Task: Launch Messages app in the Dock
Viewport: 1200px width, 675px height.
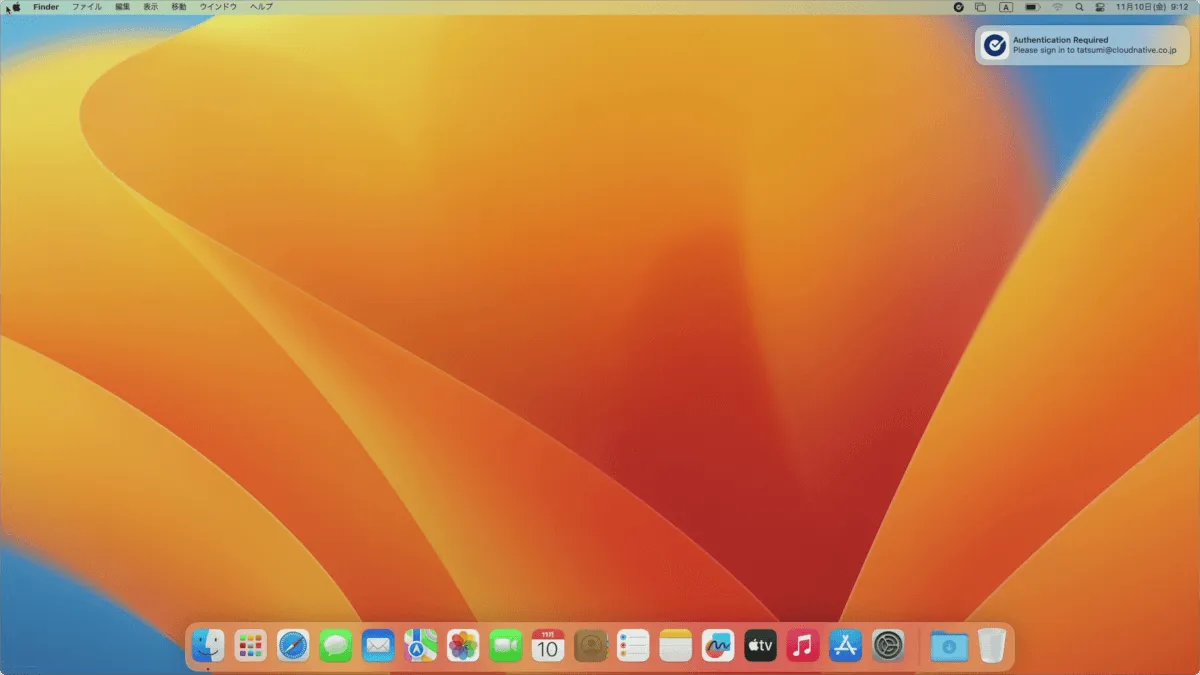Action: tap(335, 646)
